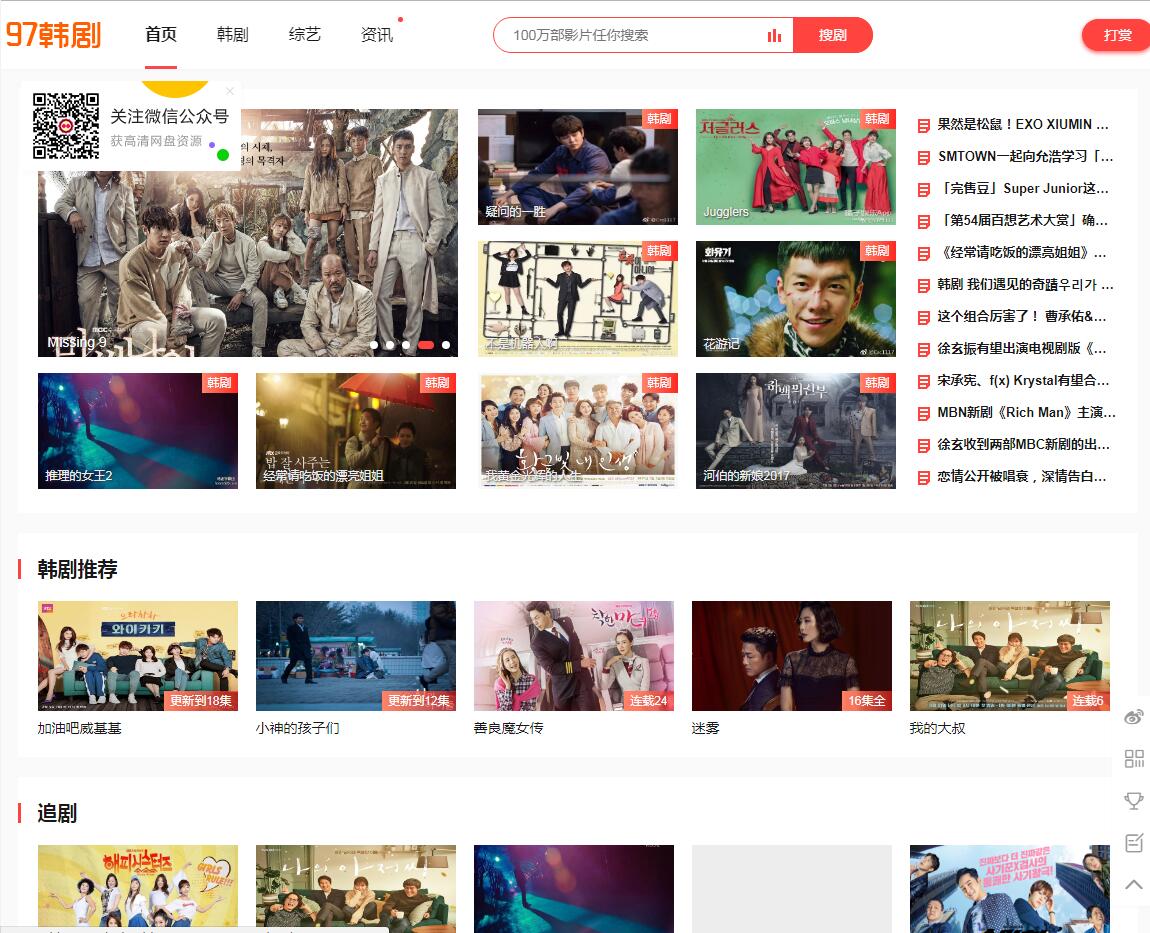Image resolution: width=1150 pixels, height=933 pixels.
Task: Open news 《经常请吃饭的漂亮姐姐》
Action: (x=1022, y=253)
